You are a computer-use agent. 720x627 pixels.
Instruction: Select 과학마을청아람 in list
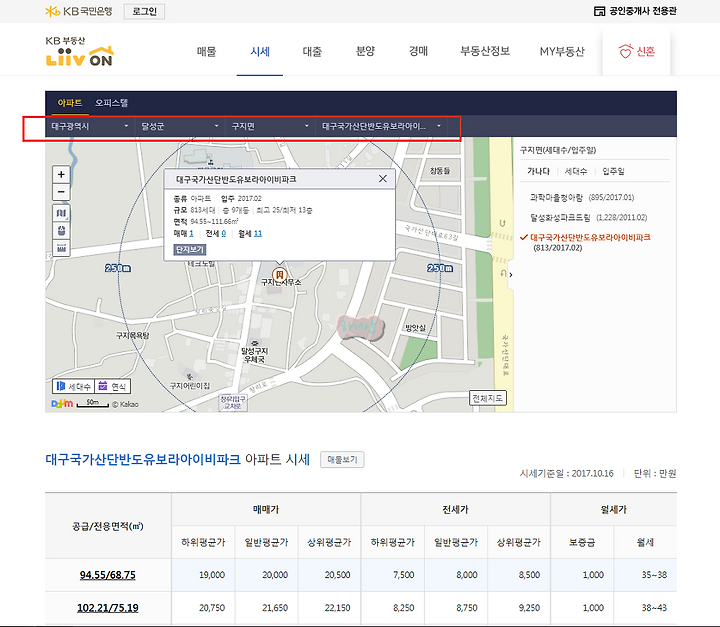pos(582,198)
